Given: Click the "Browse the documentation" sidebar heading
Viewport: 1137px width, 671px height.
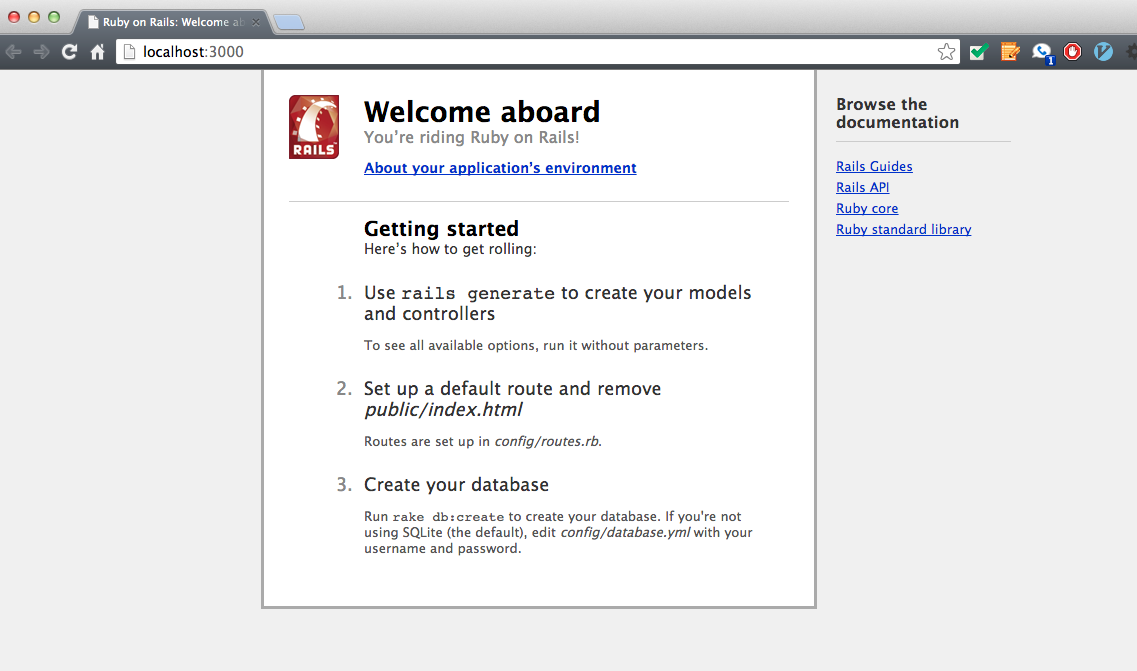Looking at the screenshot, I should pyautogui.click(x=897, y=113).
